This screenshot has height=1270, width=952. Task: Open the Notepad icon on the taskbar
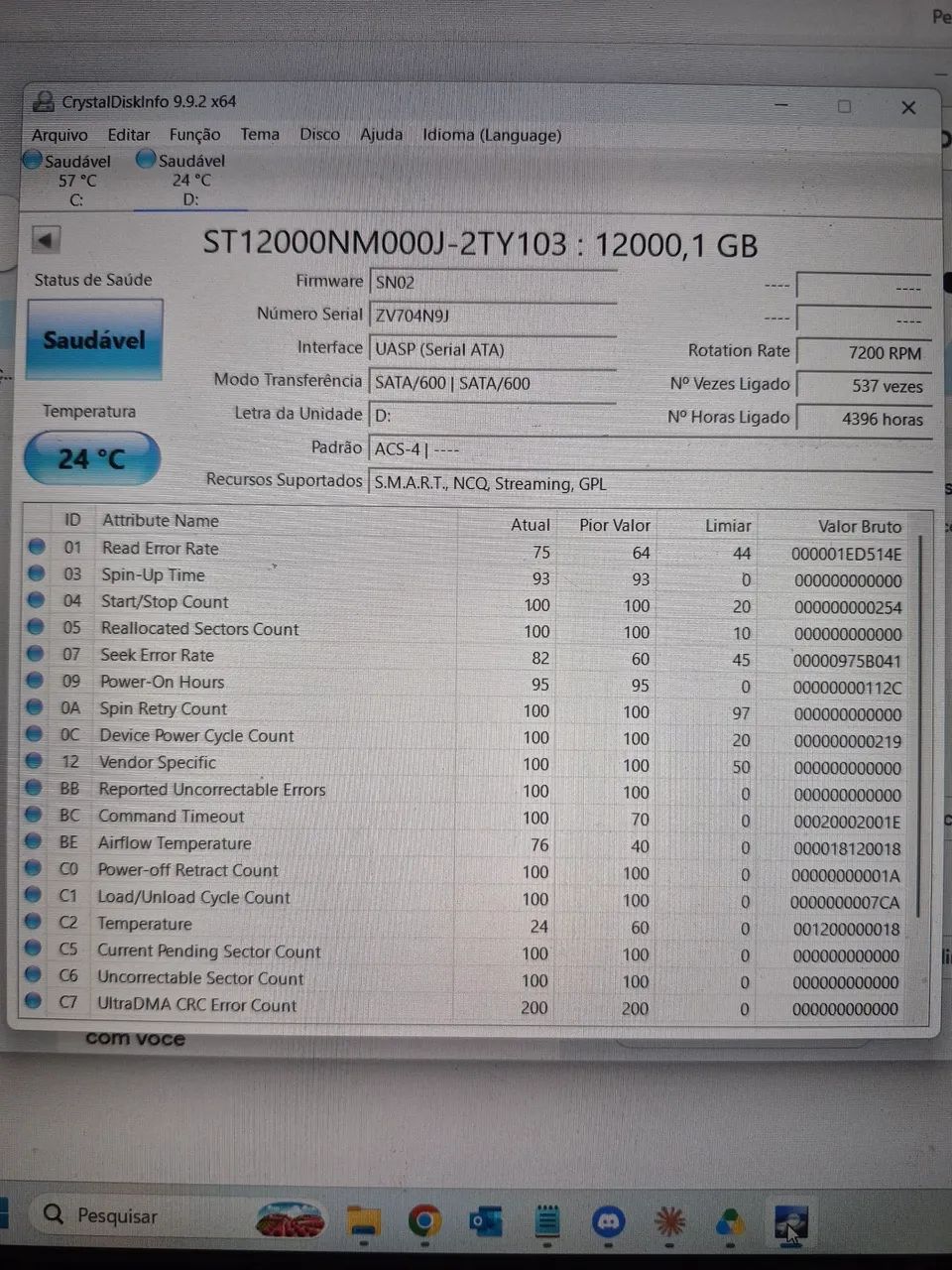547,1220
